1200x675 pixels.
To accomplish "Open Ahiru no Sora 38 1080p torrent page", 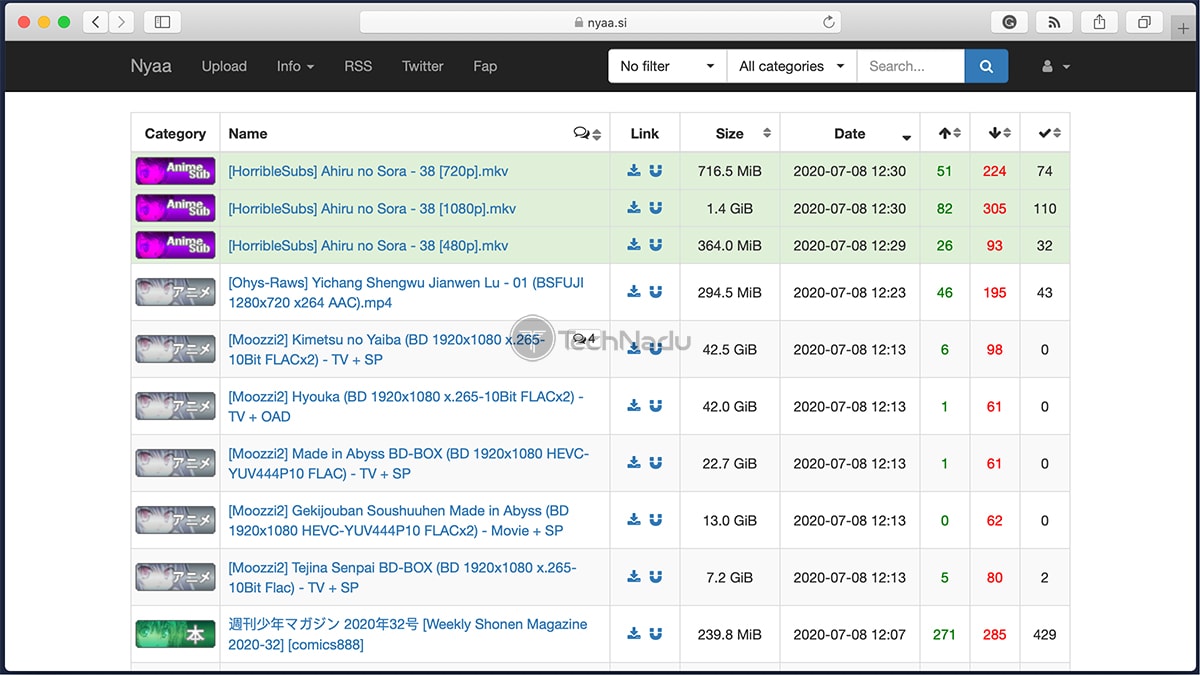I will tap(372, 208).
